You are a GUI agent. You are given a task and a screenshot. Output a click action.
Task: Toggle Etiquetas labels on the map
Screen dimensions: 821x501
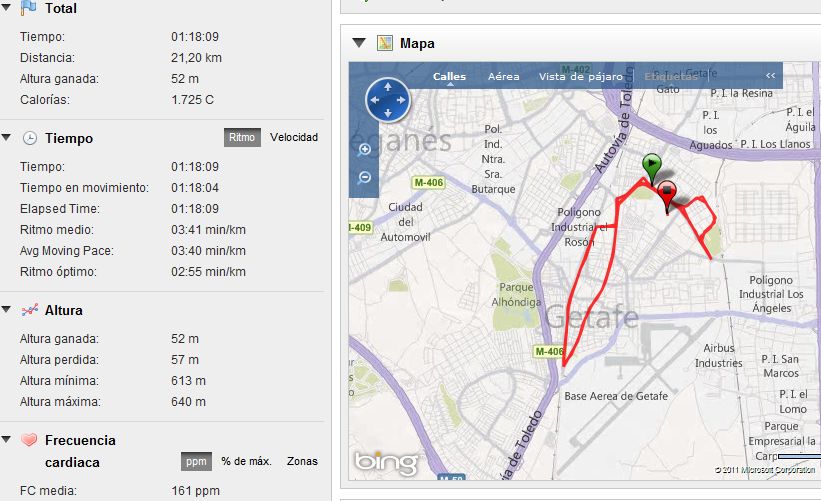670,76
